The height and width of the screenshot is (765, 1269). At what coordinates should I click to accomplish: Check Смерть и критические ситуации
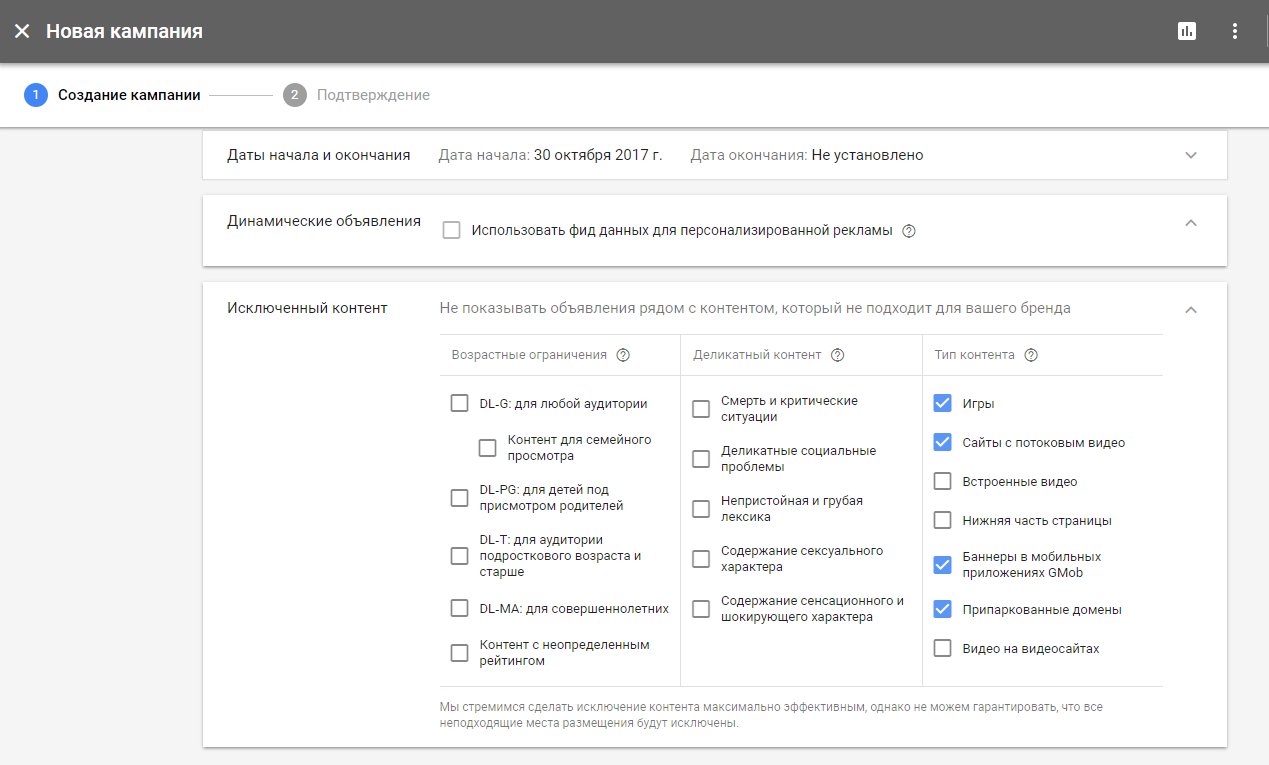point(701,409)
